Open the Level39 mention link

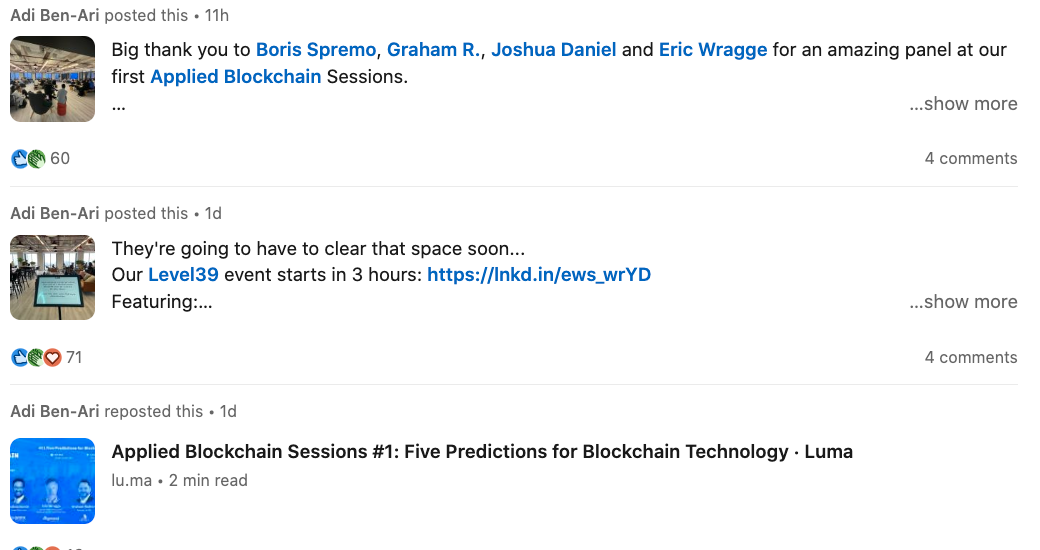click(x=183, y=275)
